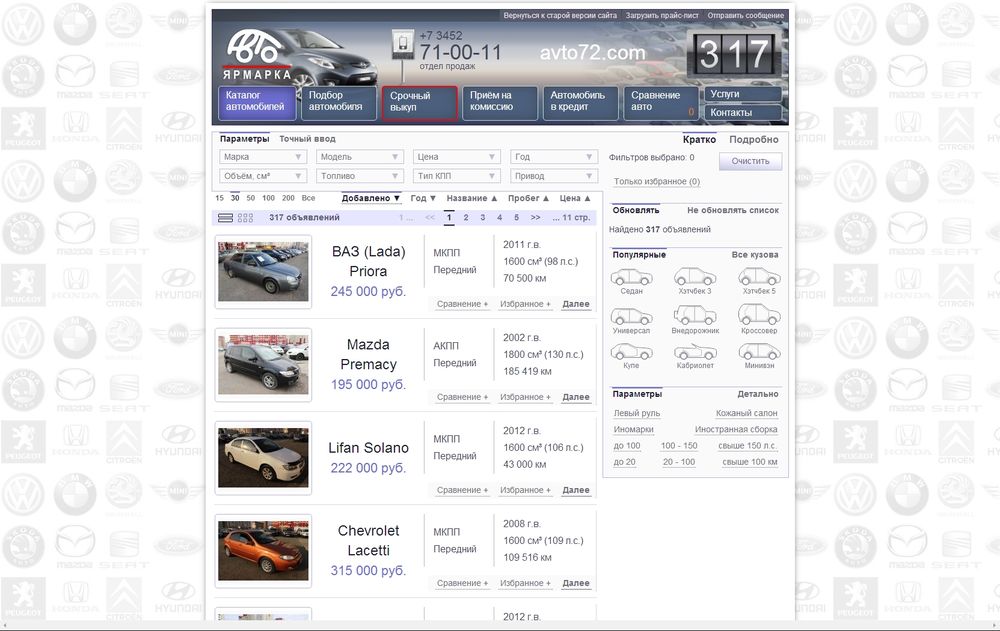
Task: Toggle Только избранное filter
Action: tap(657, 182)
